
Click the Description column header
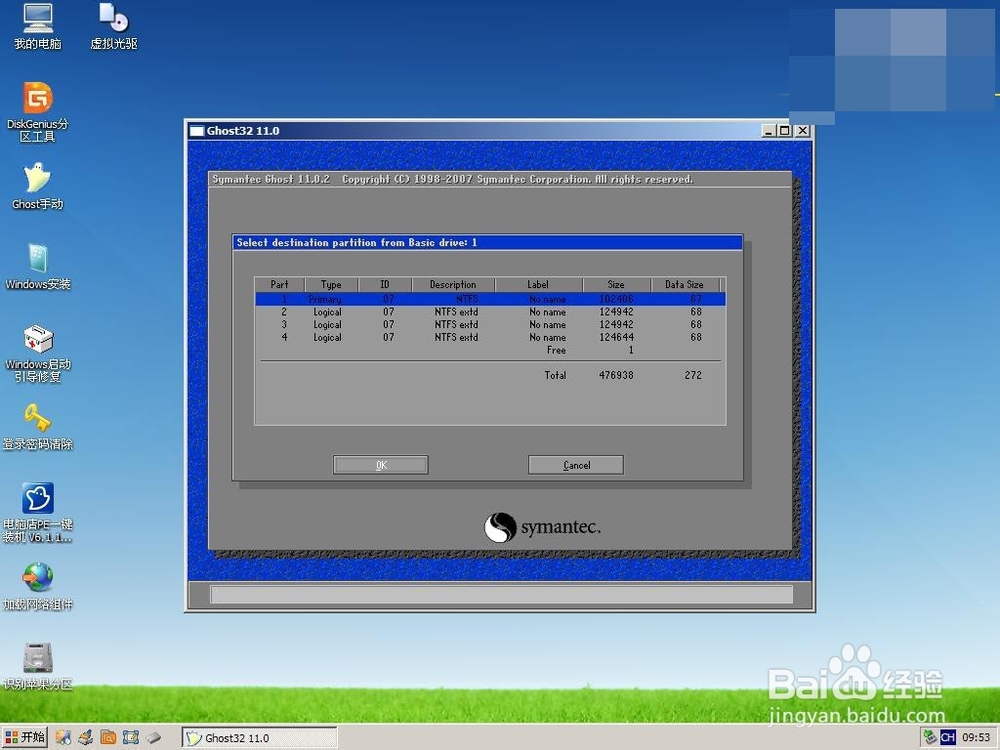(453, 284)
